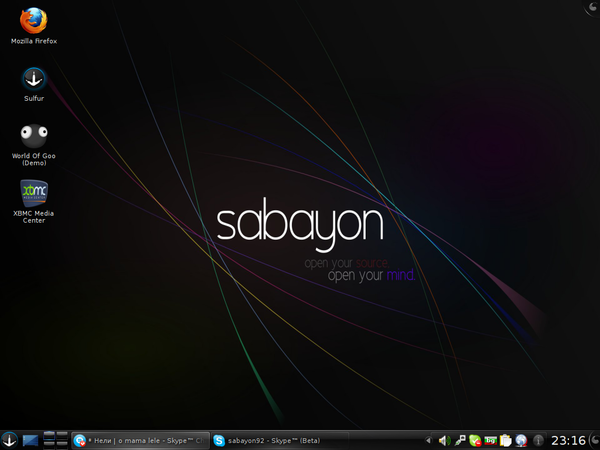Open the Sabayon application launcher menu
600x450 pixels.
point(9,440)
